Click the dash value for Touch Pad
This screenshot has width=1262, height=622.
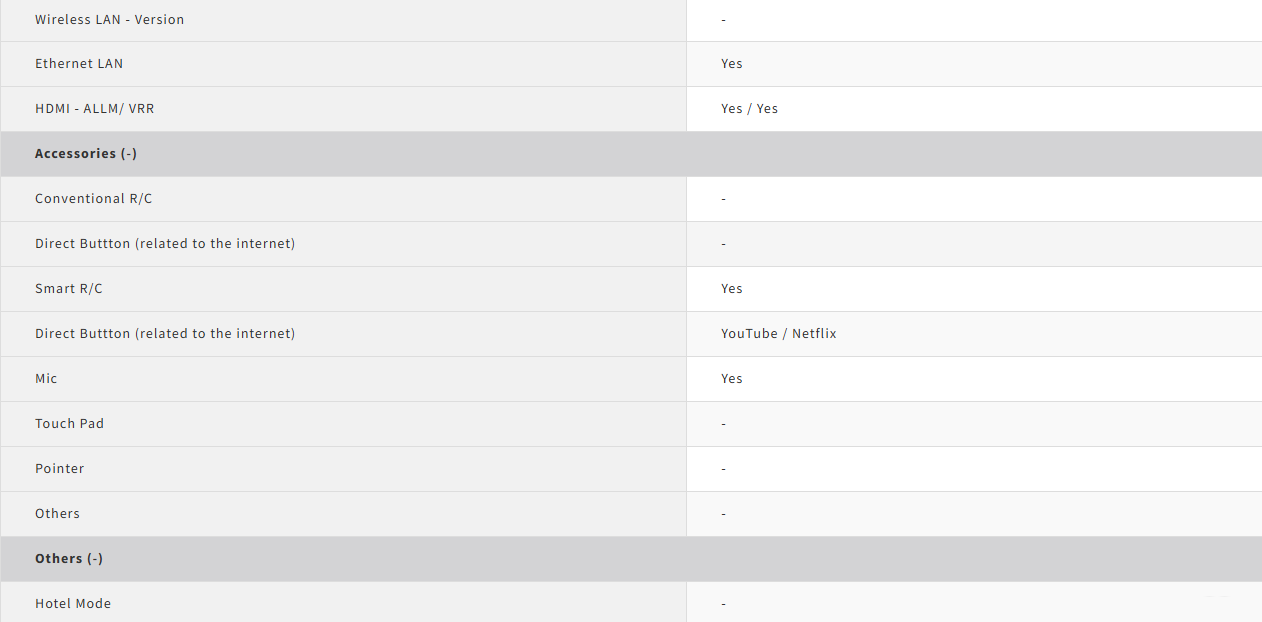[723, 424]
